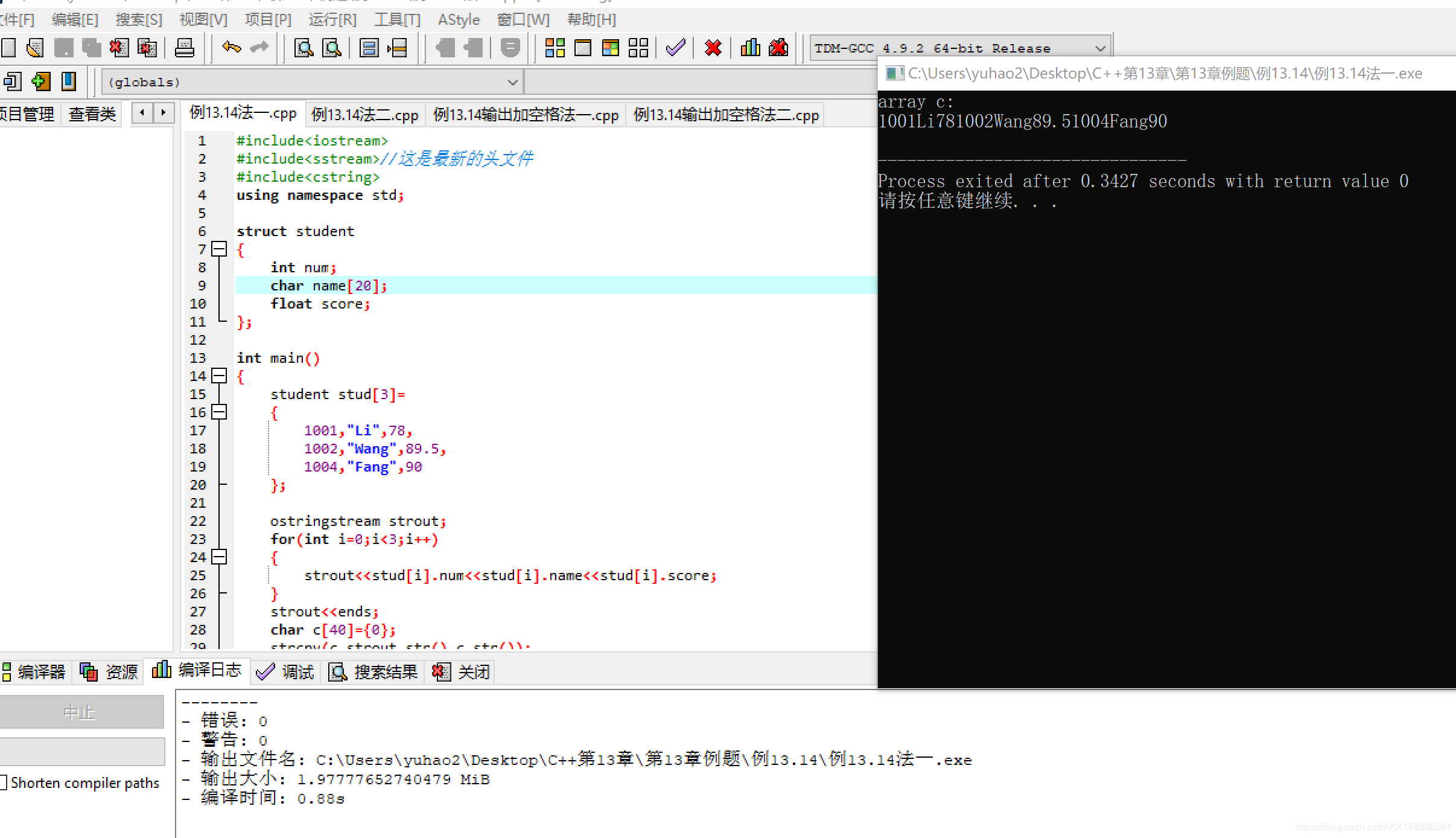Click the Save file icon

[x=63, y=48]
